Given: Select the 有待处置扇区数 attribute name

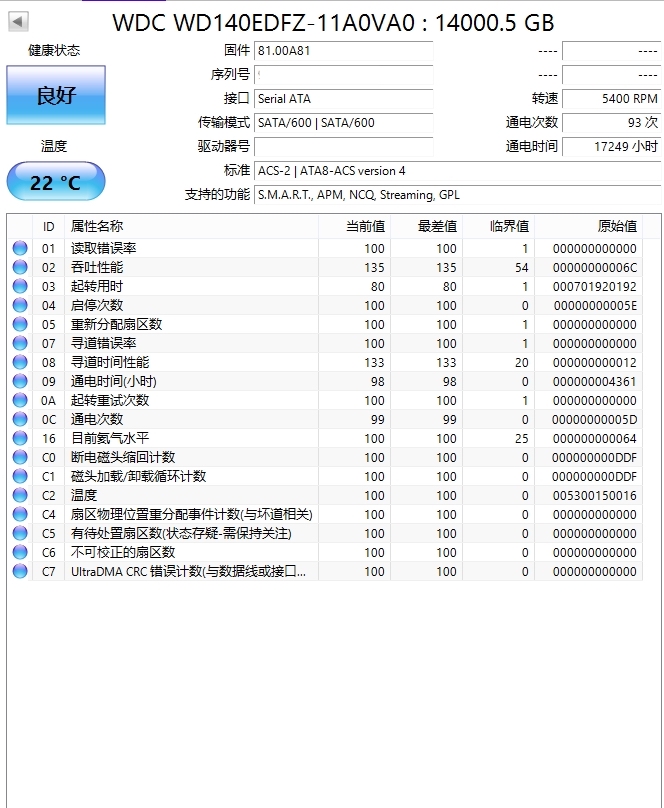Looking at the screenshot, I should pyautogui.click(x=181, y=534).
